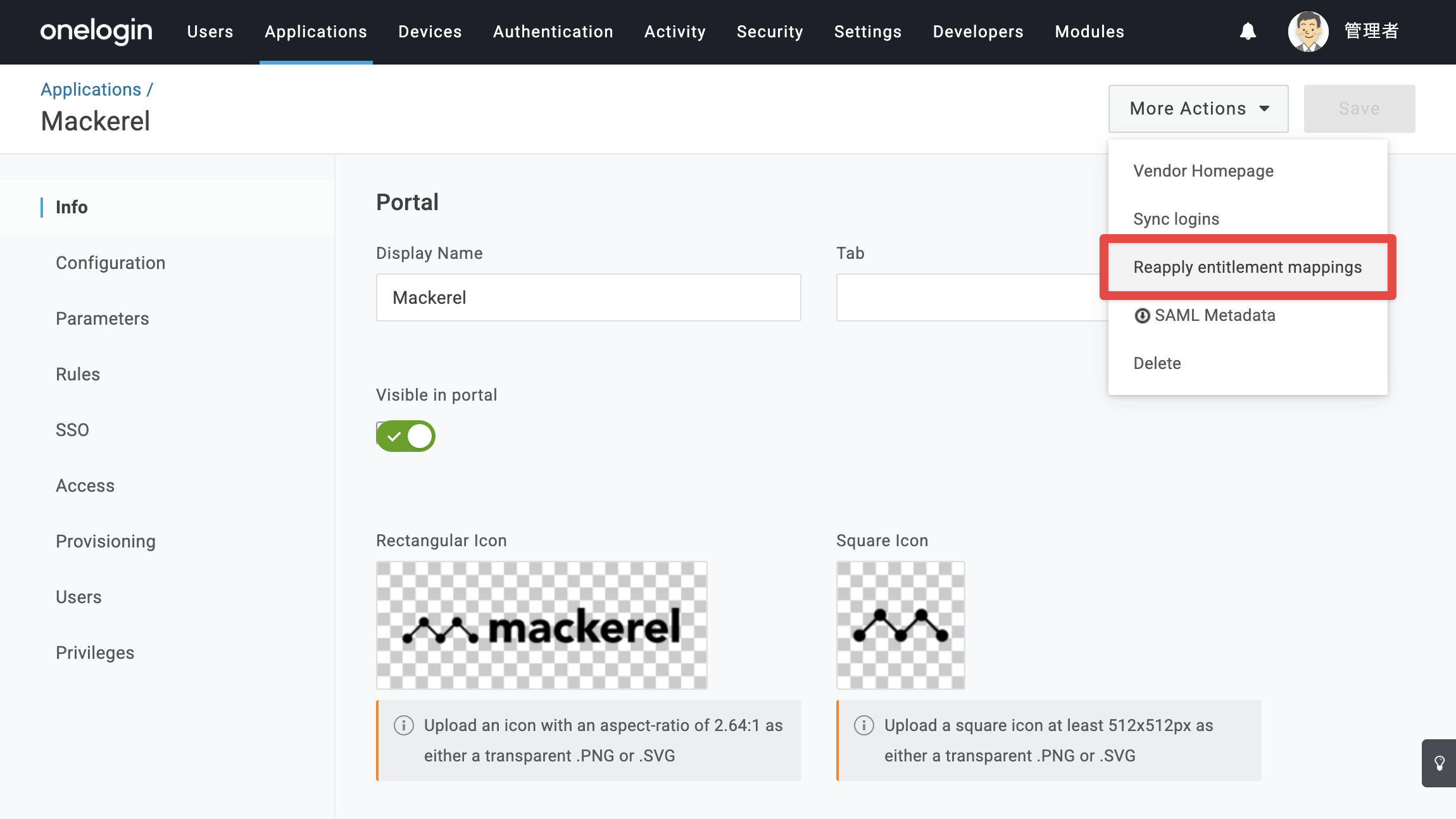Viewport: 1456px width, 819px height.
Task: Switch to the Parameters tab
Action: [167, 318]
